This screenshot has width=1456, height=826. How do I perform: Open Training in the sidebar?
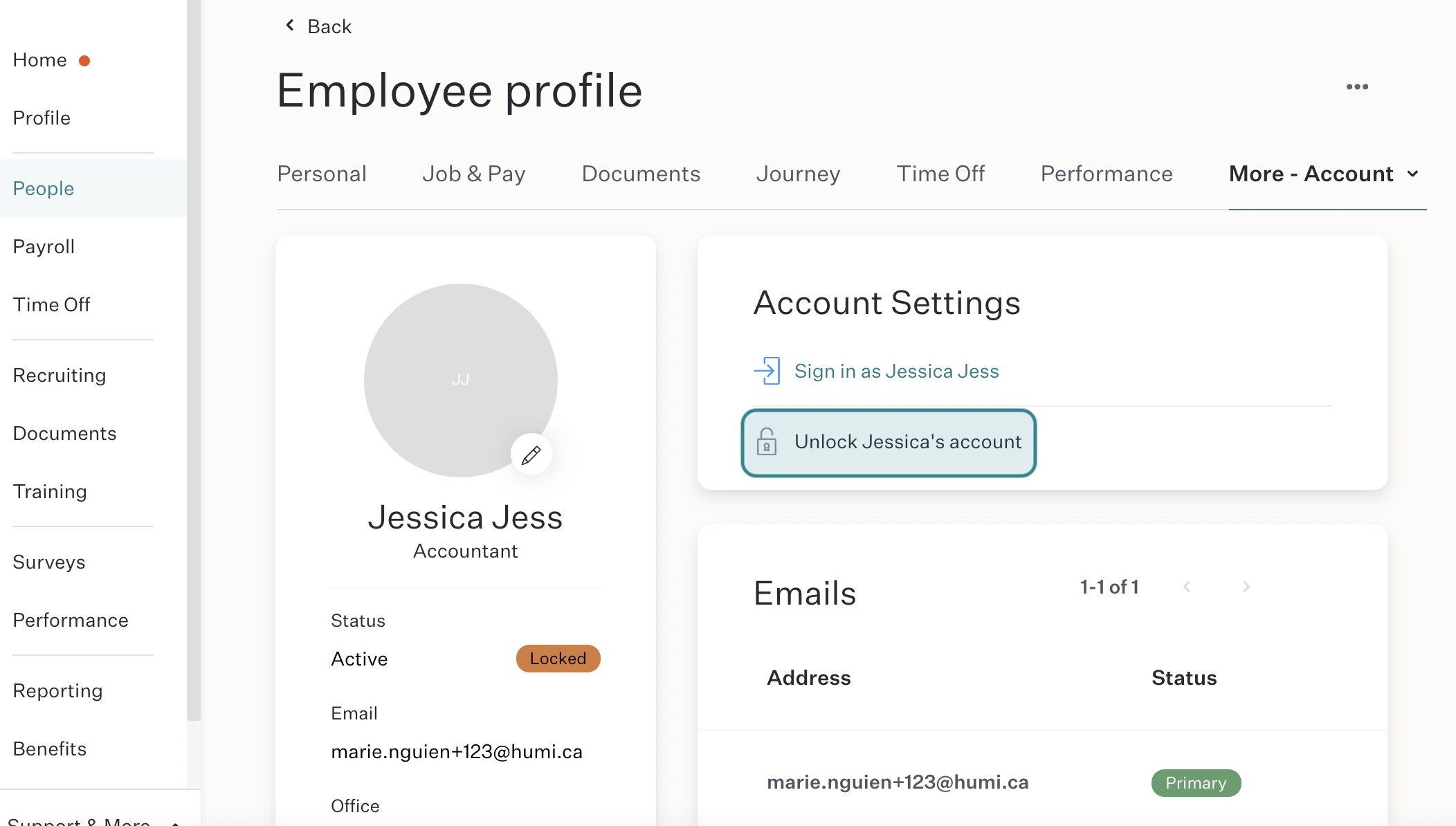click(x=50, y=492)
